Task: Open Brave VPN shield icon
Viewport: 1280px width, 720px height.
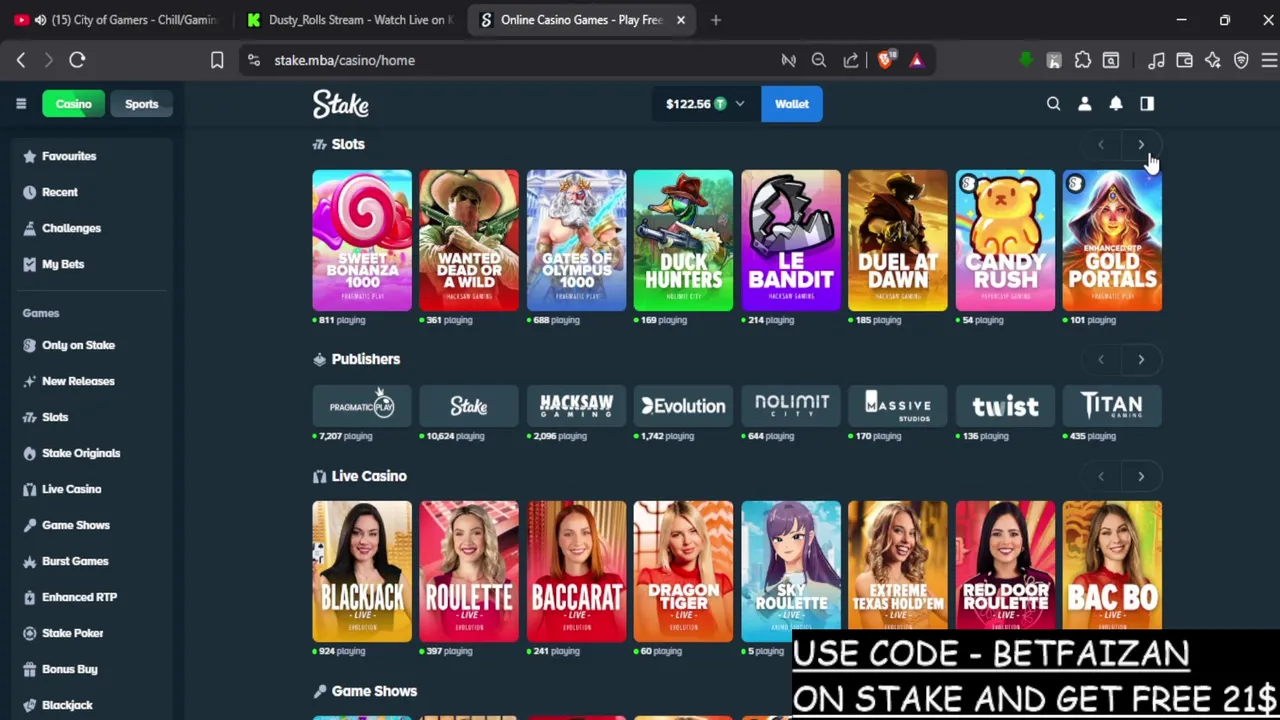Action: point(1241,60)
